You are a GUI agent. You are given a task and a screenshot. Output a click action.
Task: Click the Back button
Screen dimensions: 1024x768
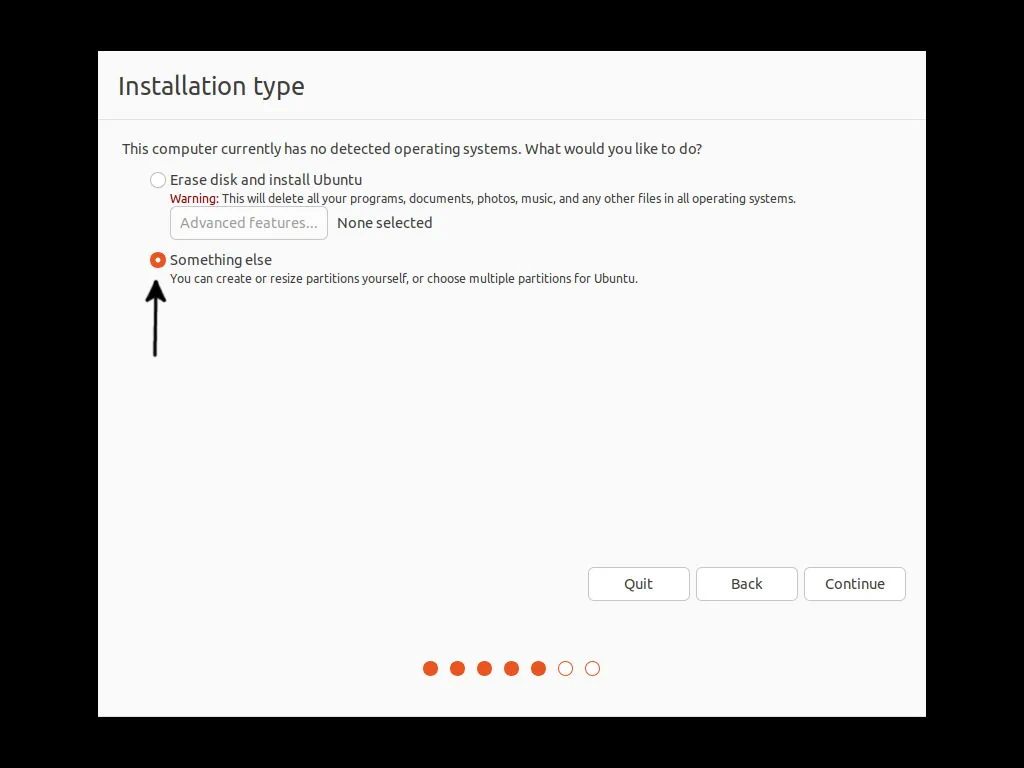click(x=746, y=584)
